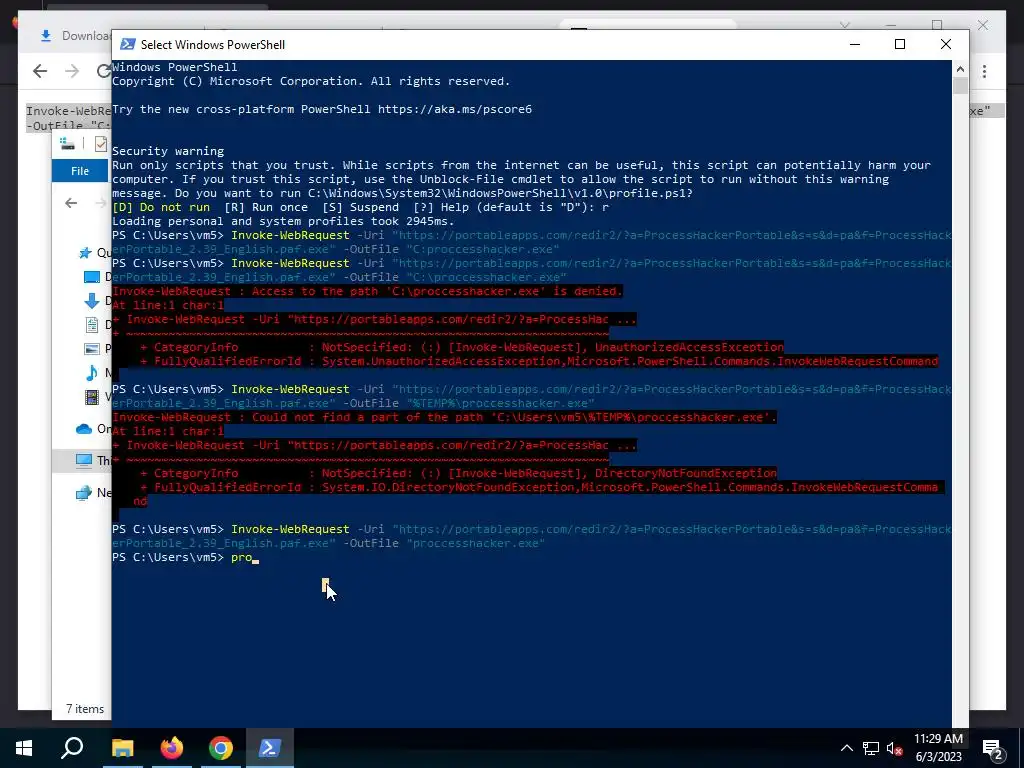Click '7 items' Explorer status text
Image resolution: width=1024 pixels, height=768 pixels.
point(85,709)
